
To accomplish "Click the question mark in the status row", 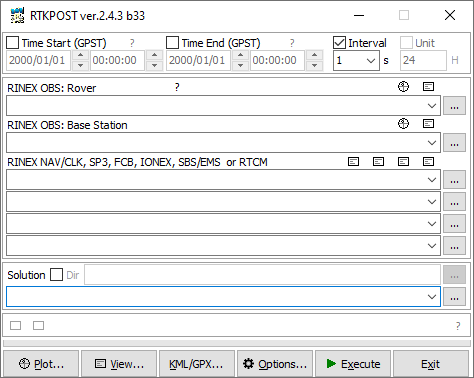I will coord(458,326).
